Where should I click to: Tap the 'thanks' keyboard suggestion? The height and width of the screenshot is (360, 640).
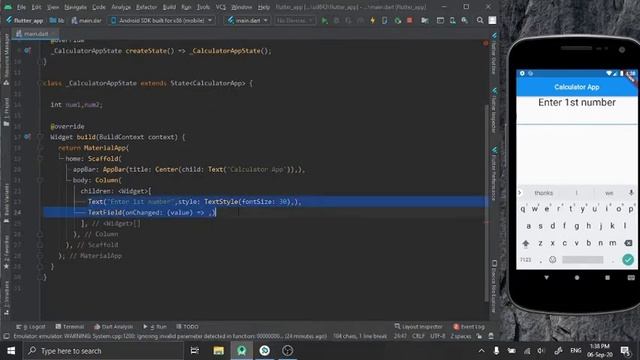(x=544, y=193)
